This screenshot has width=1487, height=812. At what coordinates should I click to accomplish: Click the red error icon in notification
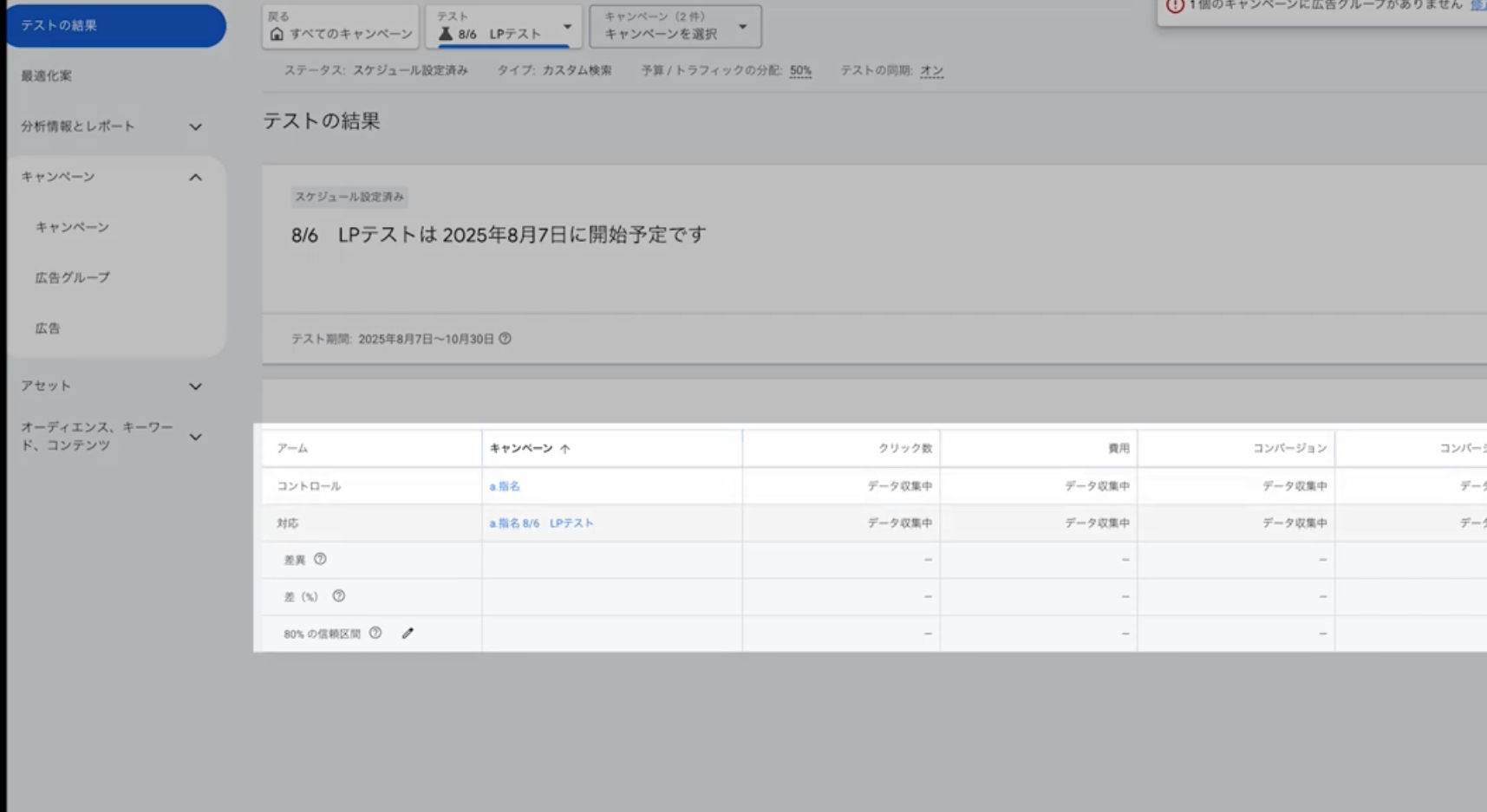1175,6
